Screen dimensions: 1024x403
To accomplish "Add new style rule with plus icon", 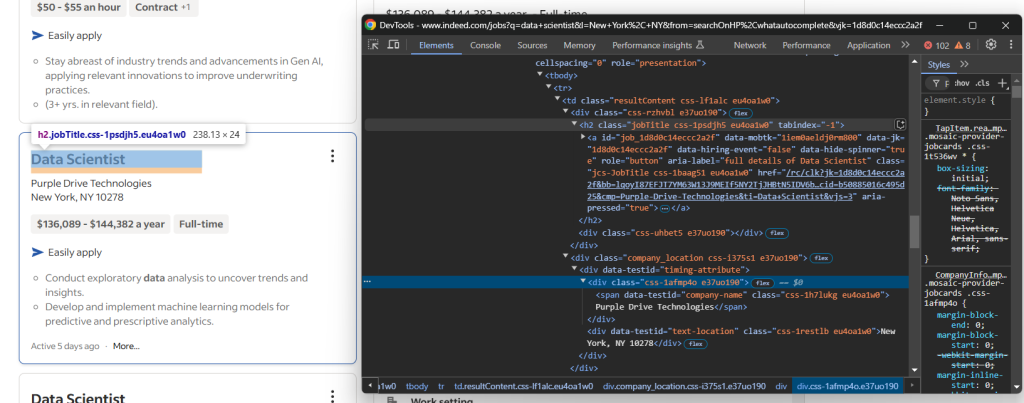I will click(x=1004, y=84).
